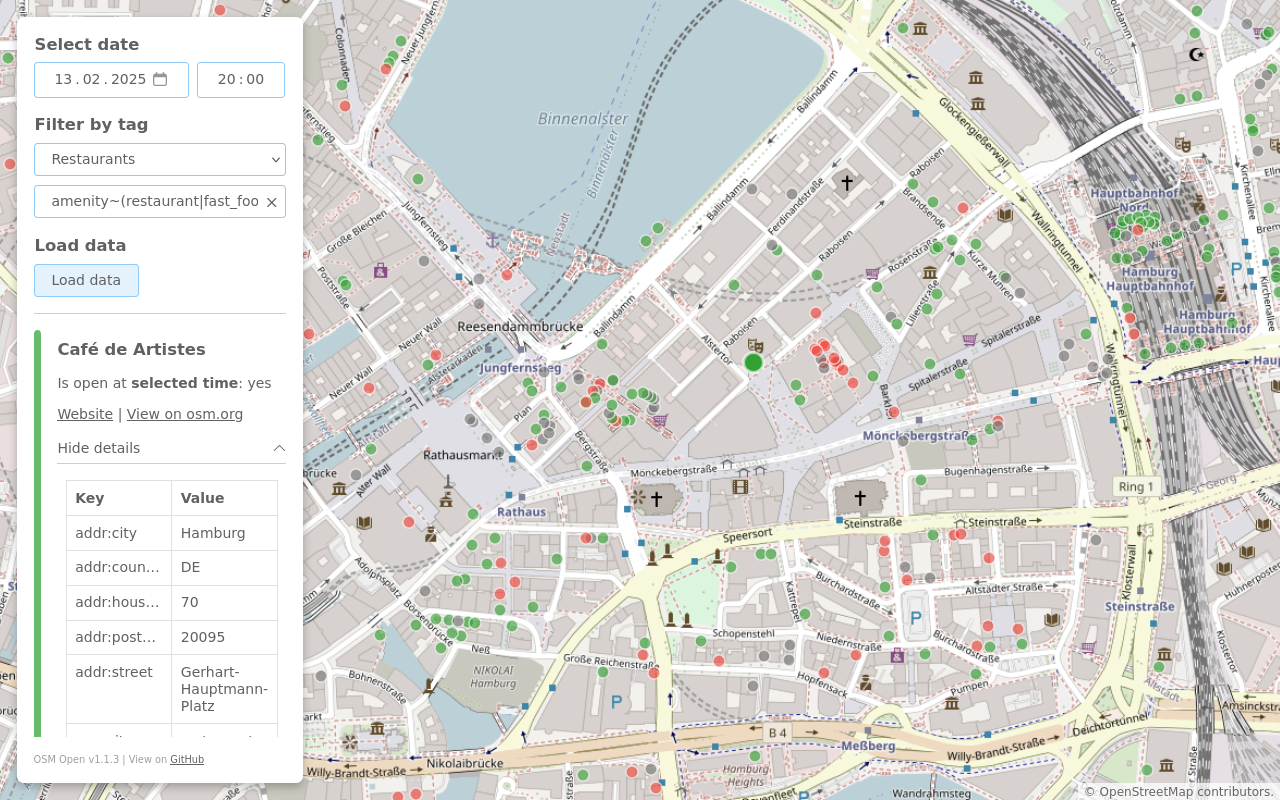
Task: Click museum icon on Rosenstraße
Action: pos(930,272)
